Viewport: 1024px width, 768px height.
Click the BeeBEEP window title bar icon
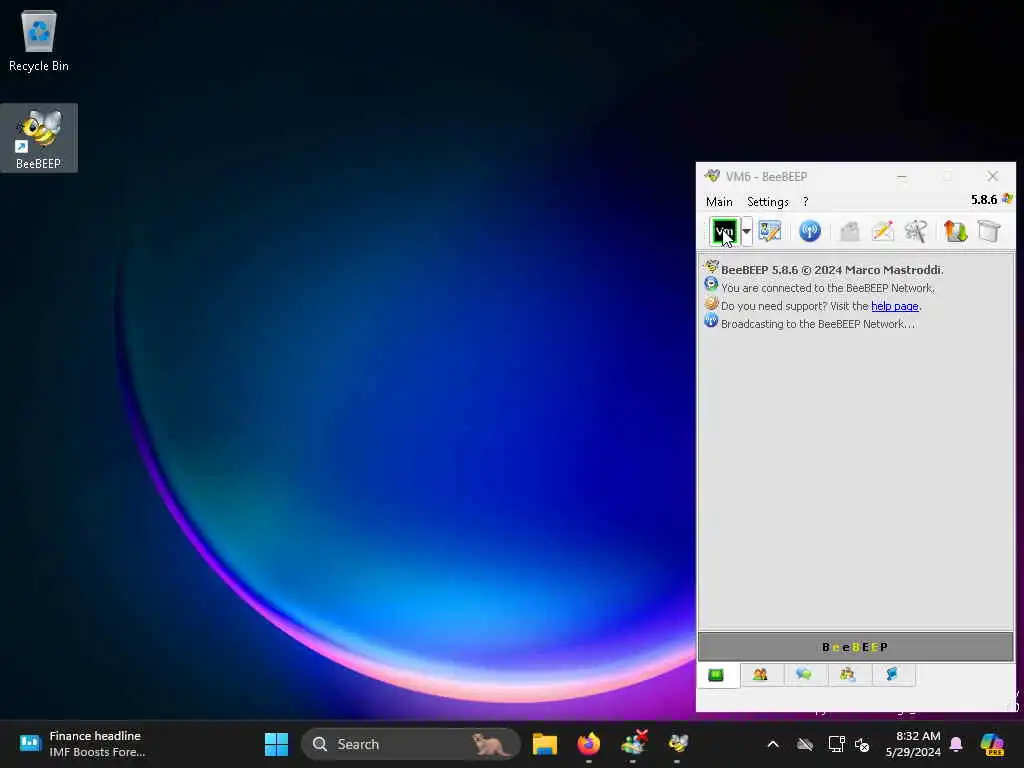(x=712, y=176)
